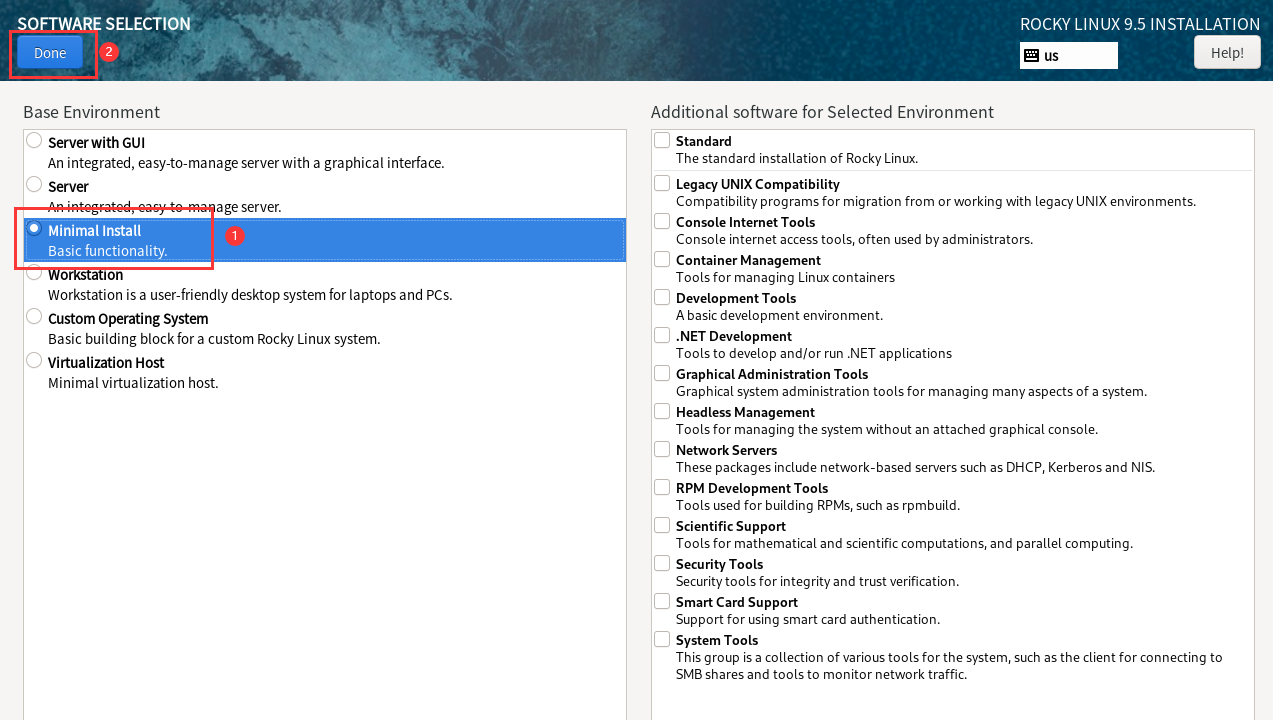The width and height of the screenshot is (1273, 720).
Task: Choose the Workstation radio button
Action: tap(34, 273)
